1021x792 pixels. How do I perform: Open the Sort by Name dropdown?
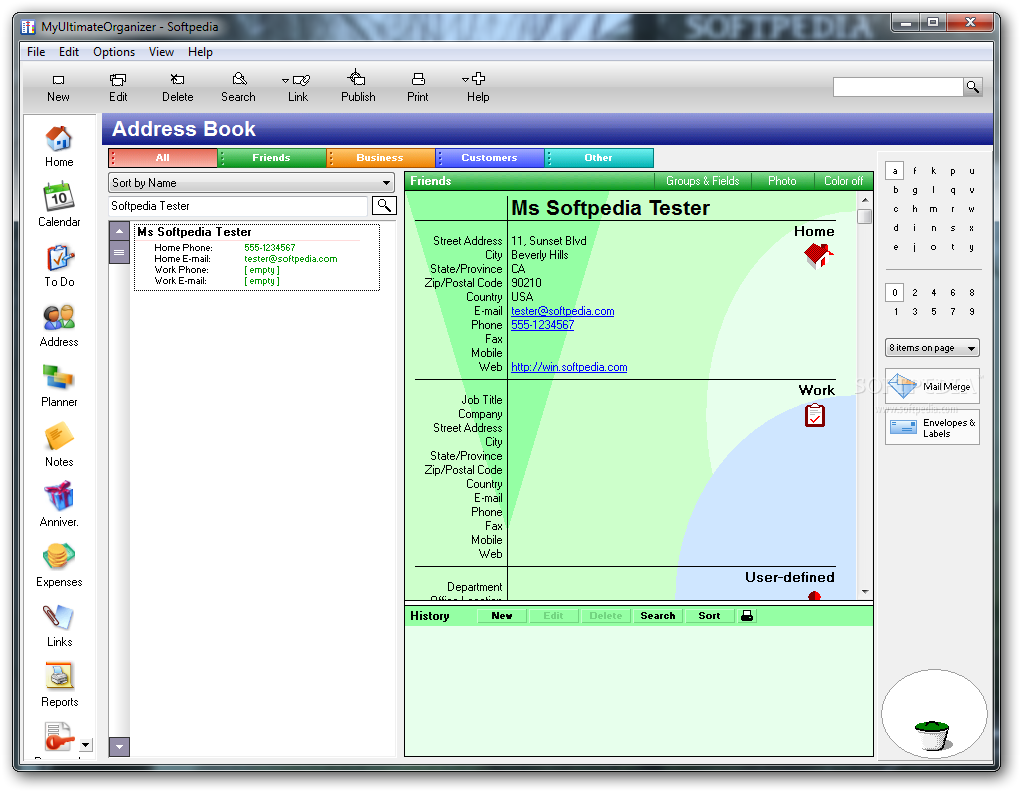click(x=251, y=182)
